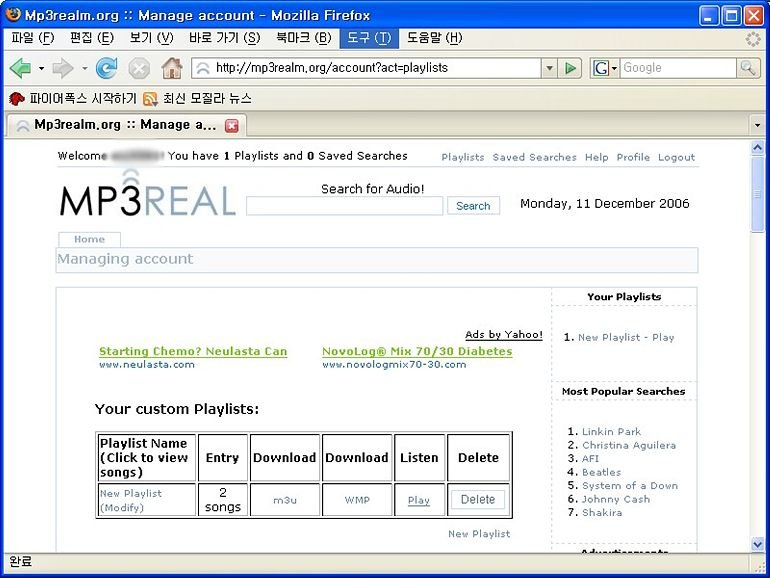The height and width of the screenshot is (578, 770).
Task: Open the Saved Searches link
Action: [x=534, y=157]
